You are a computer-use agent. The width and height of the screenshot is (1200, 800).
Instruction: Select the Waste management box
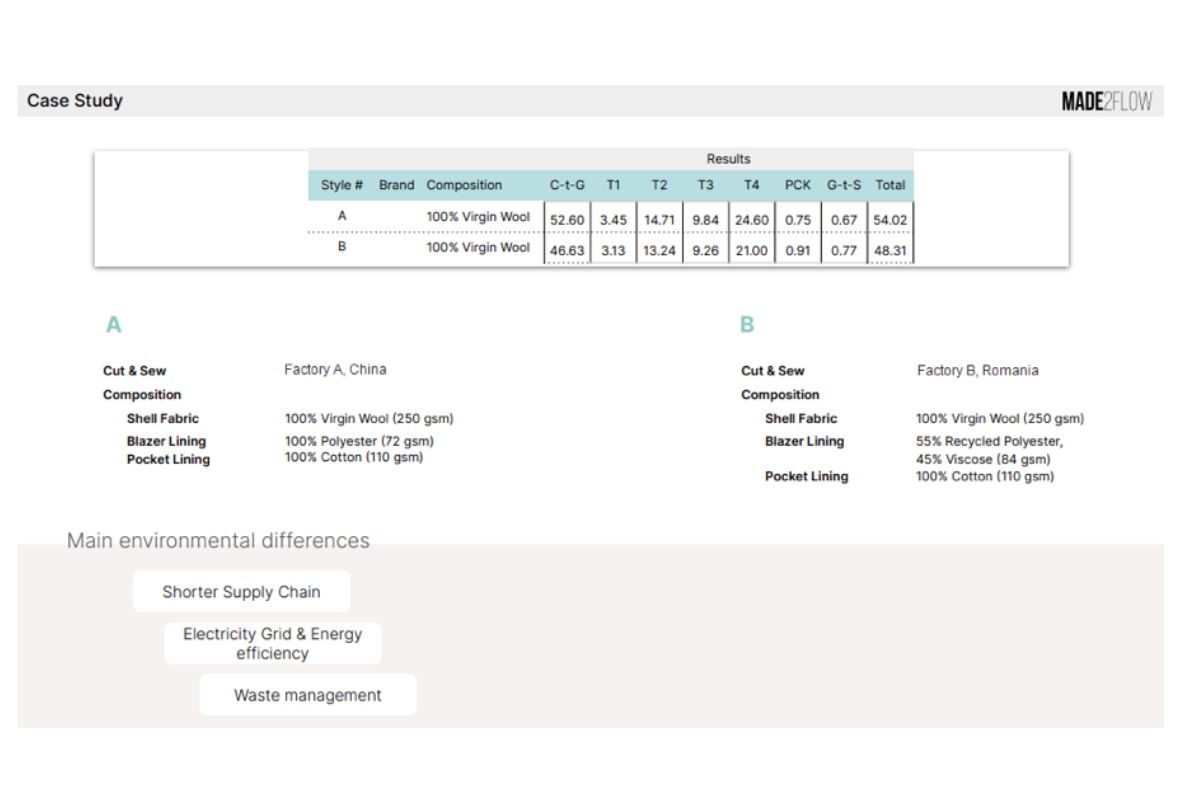pos(307,695)
